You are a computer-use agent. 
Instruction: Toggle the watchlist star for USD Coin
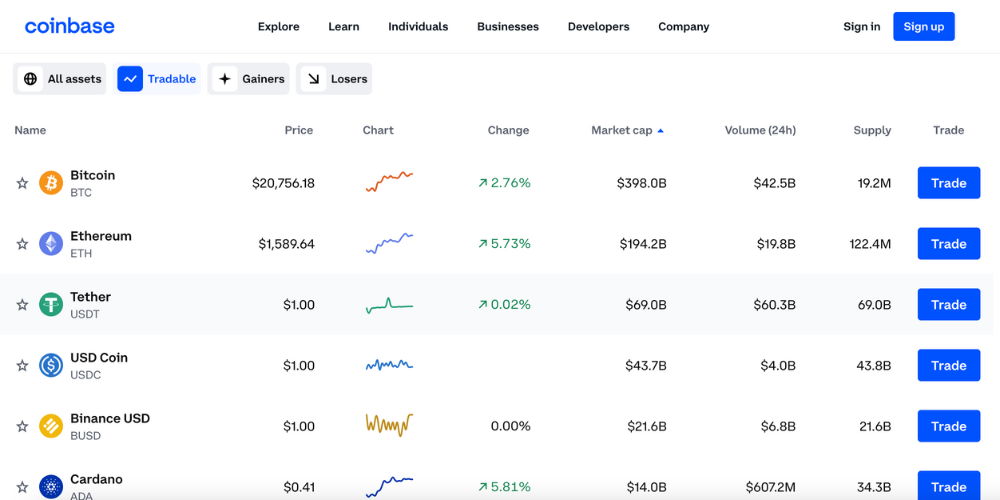(22, 366)
